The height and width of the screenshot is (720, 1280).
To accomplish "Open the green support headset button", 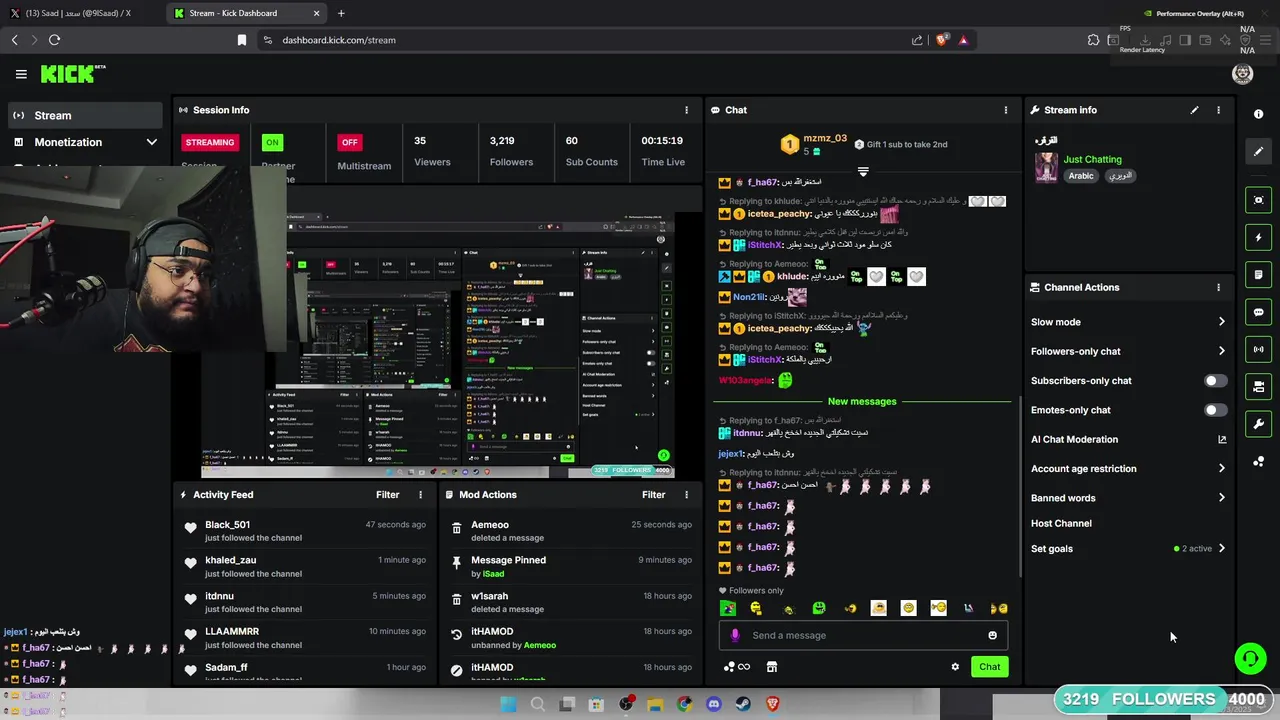I will [1250, 658].
